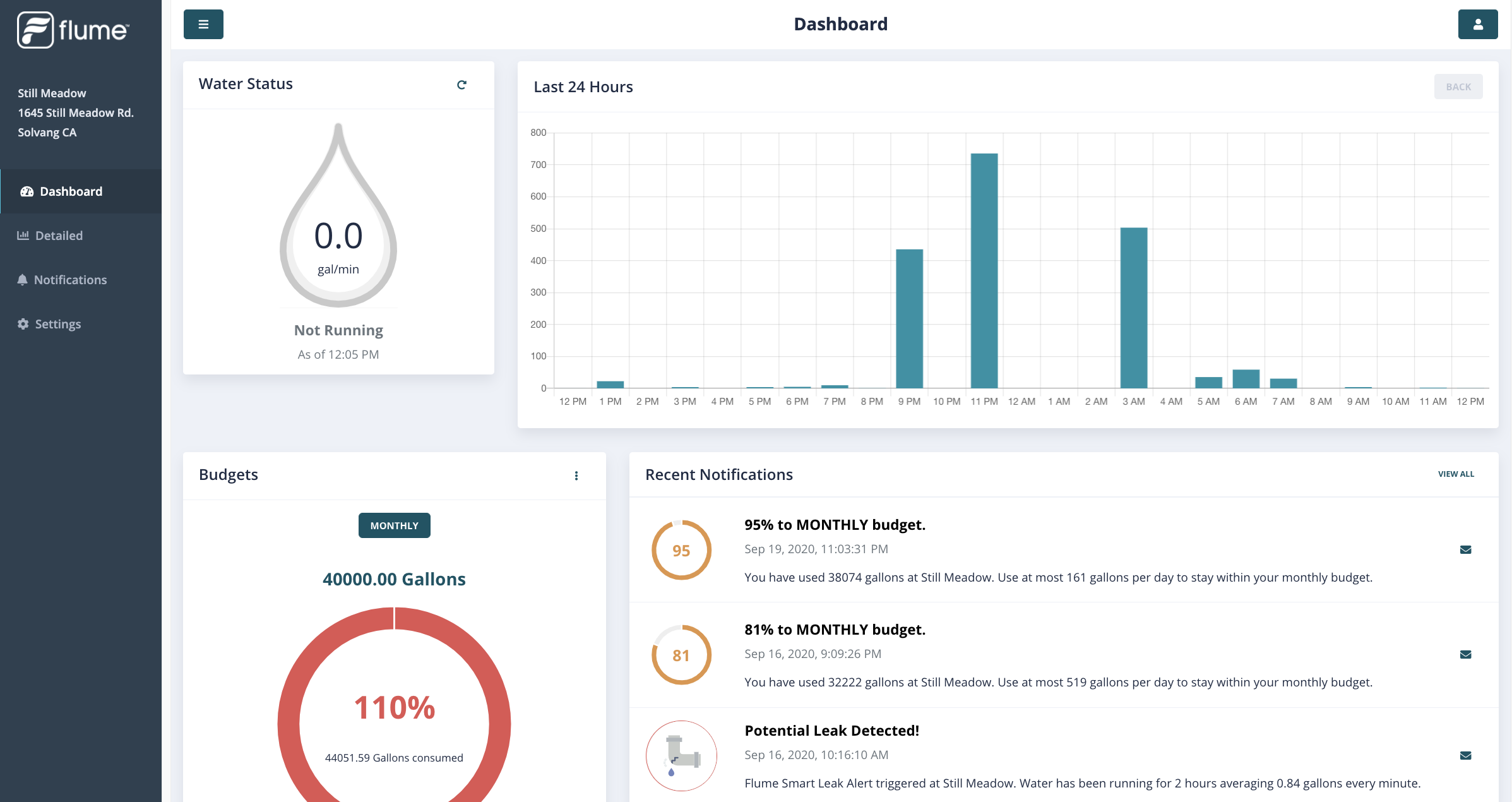Click 'Sep 19, 2020, 11:03:31 PM' timestamp
This screenshot has width=1512, height=802.
click(x=816, y=549)
